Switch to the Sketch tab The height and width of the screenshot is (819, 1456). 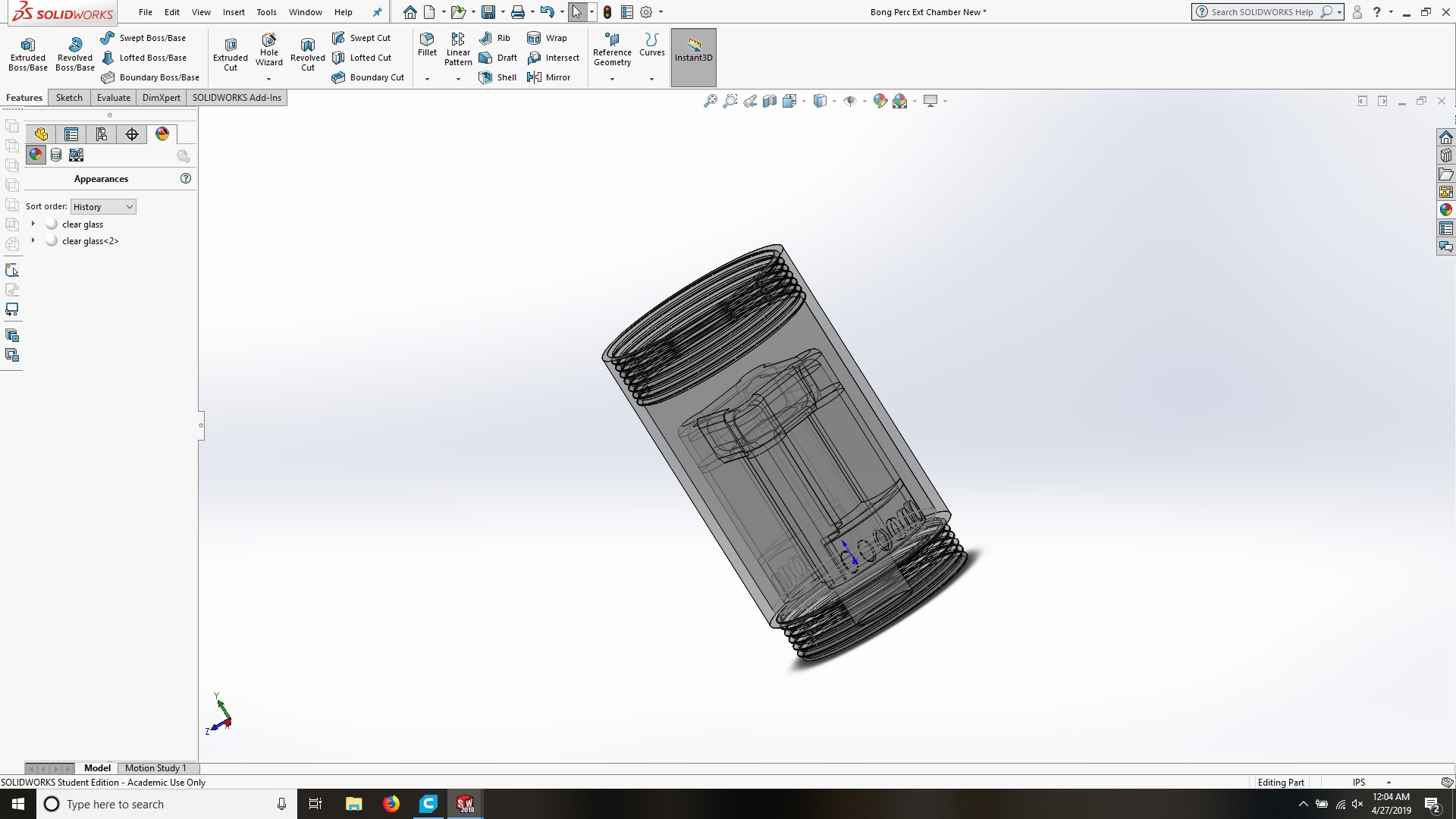69,98
